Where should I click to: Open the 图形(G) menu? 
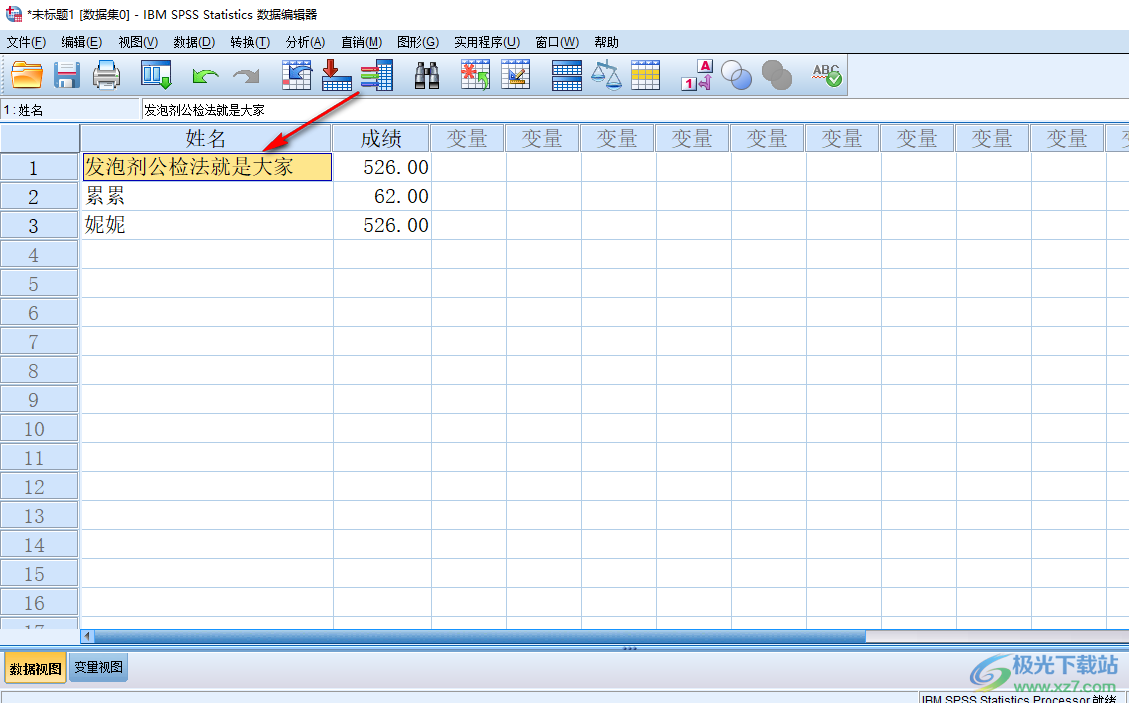tap(418, 42)
